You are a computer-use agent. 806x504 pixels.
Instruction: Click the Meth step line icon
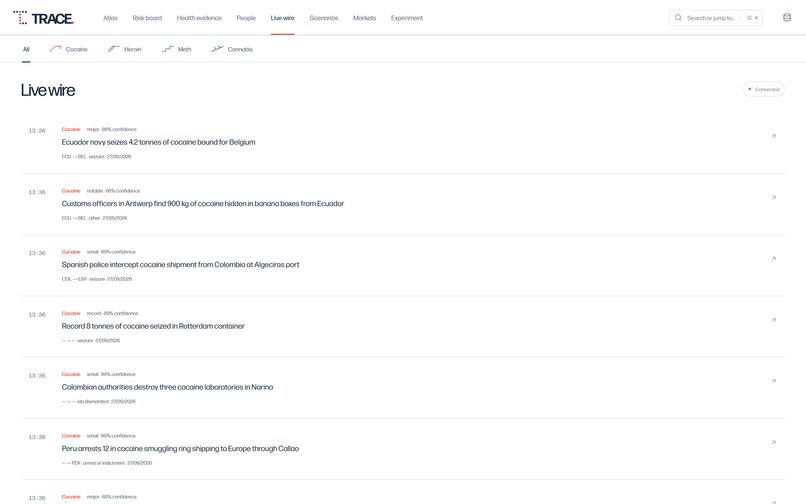[x=168, y=49]
